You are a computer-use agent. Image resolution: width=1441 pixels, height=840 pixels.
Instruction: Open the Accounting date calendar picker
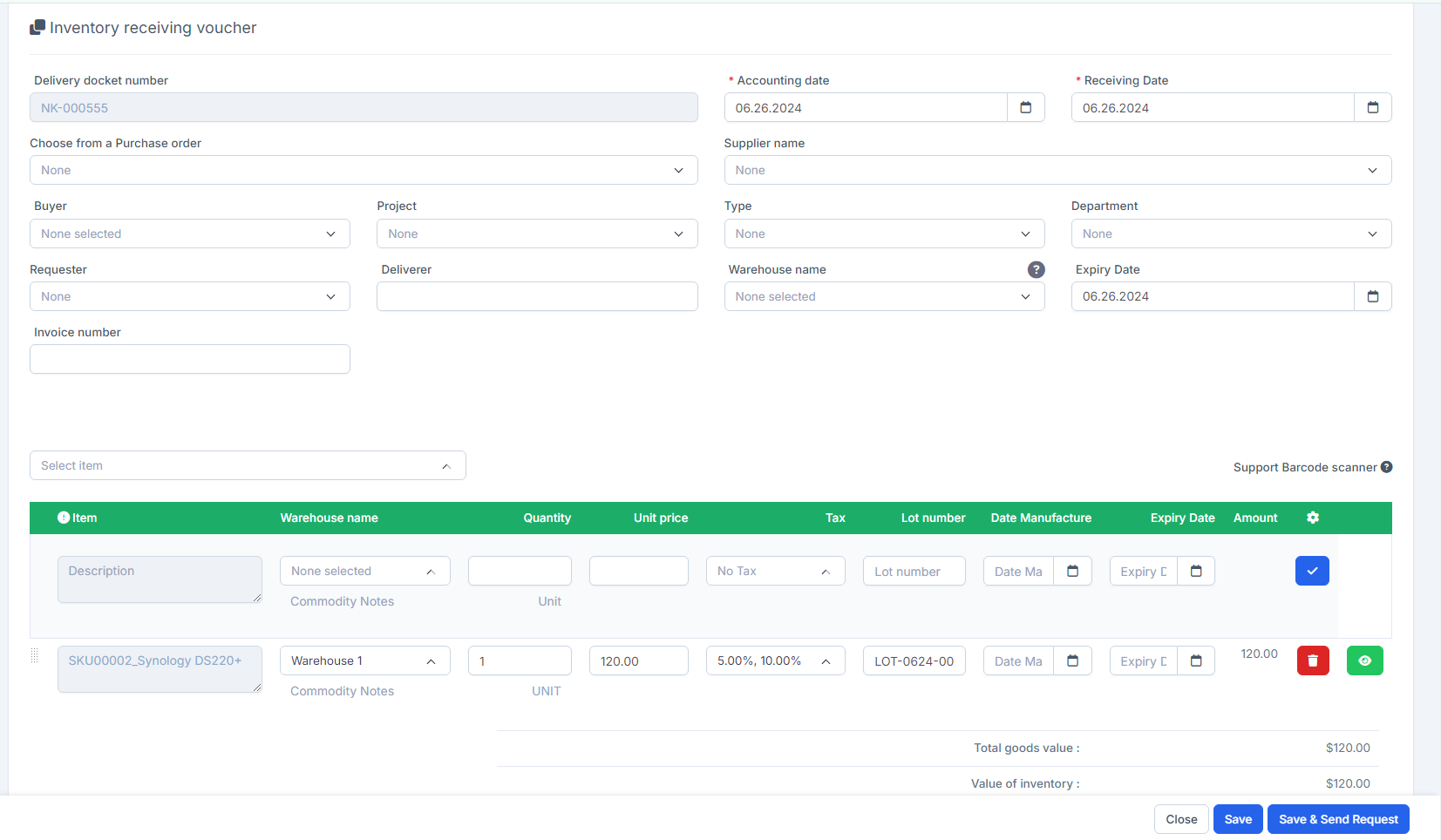click(1025, 108)
